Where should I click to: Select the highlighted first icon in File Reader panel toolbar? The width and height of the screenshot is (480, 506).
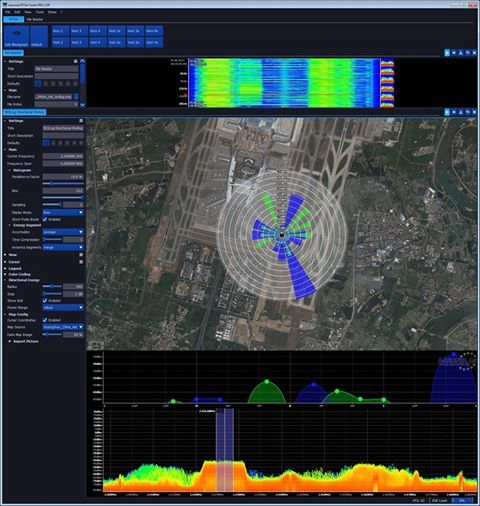tap(447, 53)
